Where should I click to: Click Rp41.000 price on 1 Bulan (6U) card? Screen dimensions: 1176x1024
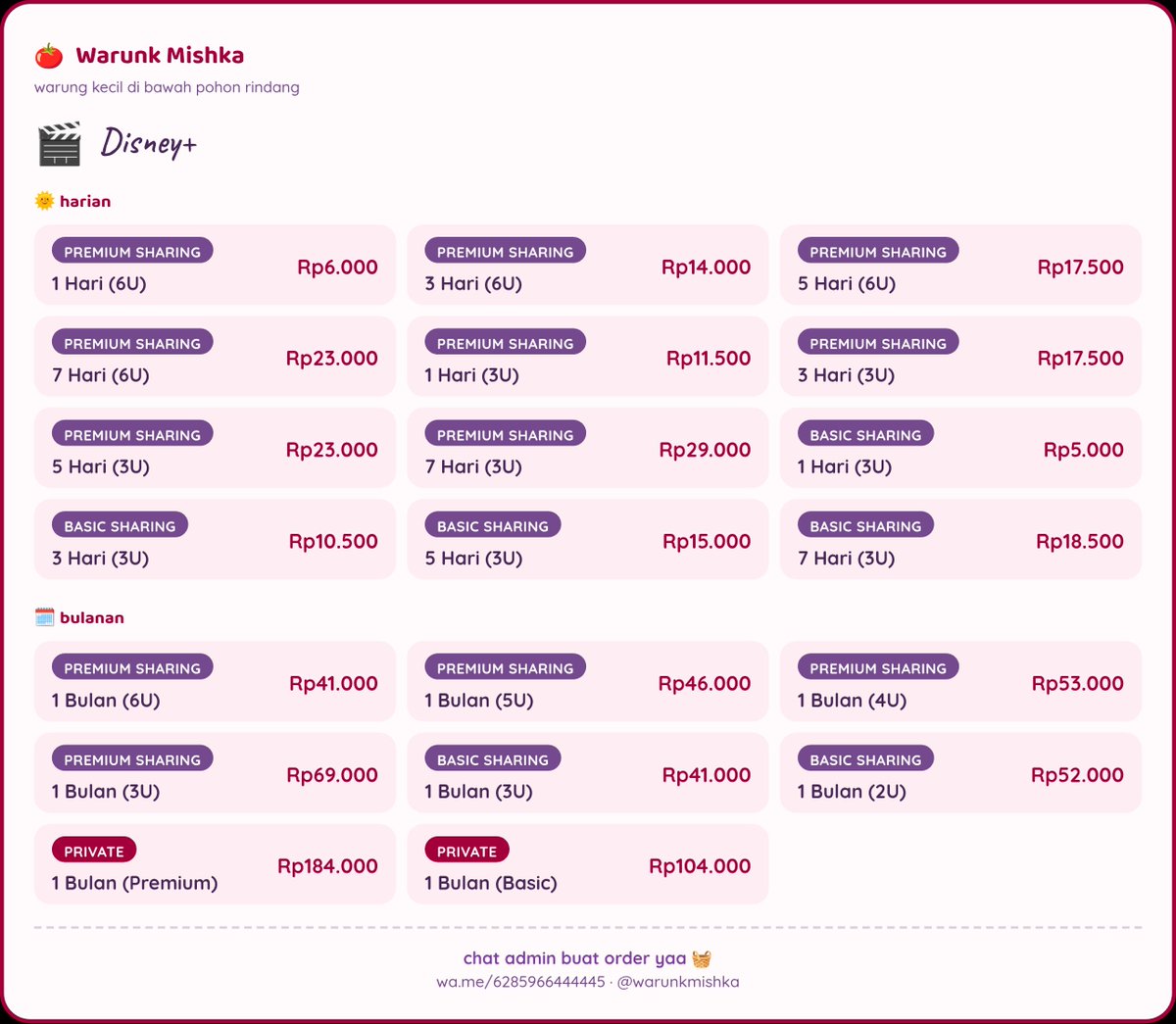point(333,683)
